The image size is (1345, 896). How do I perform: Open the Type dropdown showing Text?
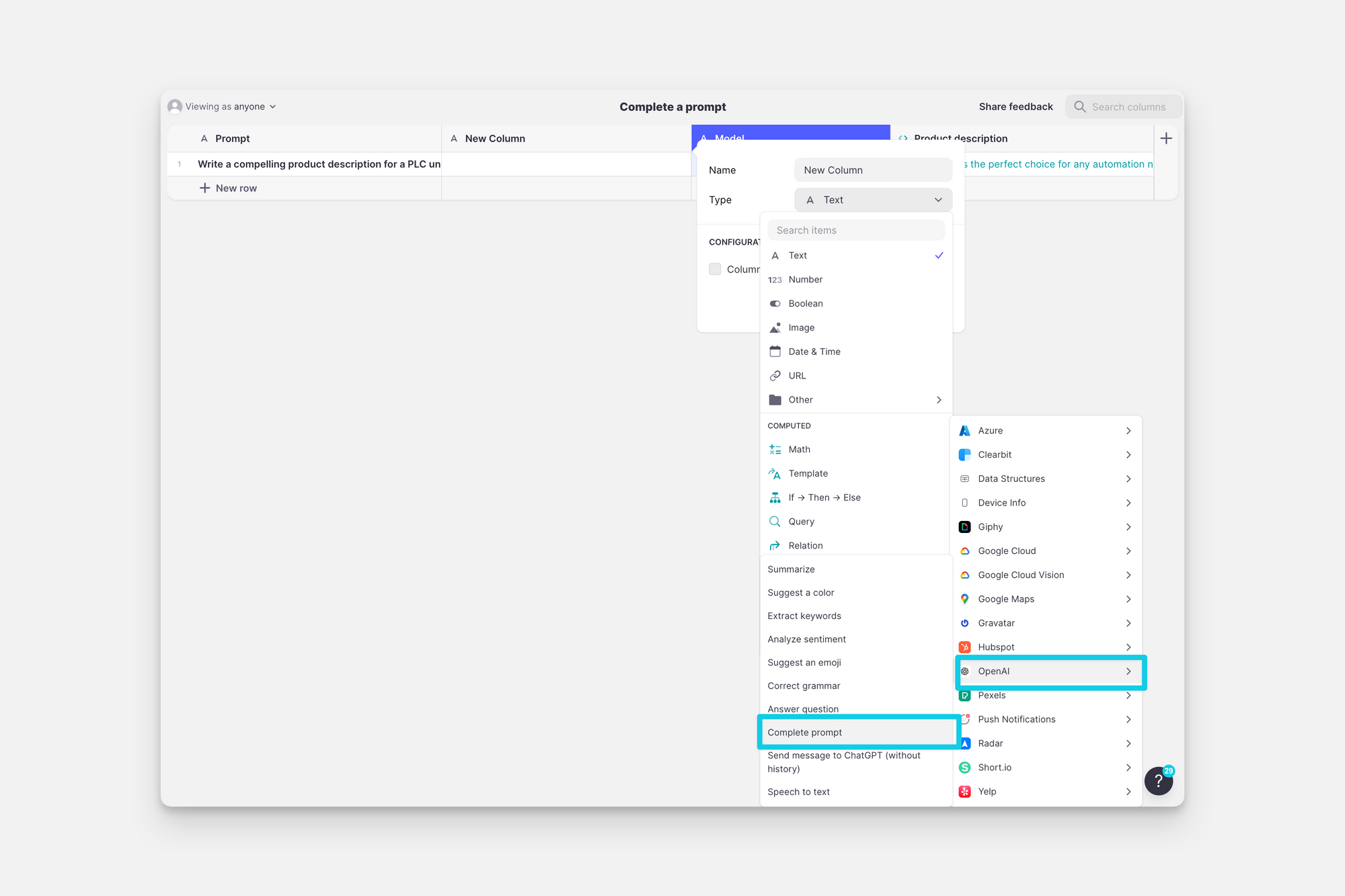pos(873,200)
